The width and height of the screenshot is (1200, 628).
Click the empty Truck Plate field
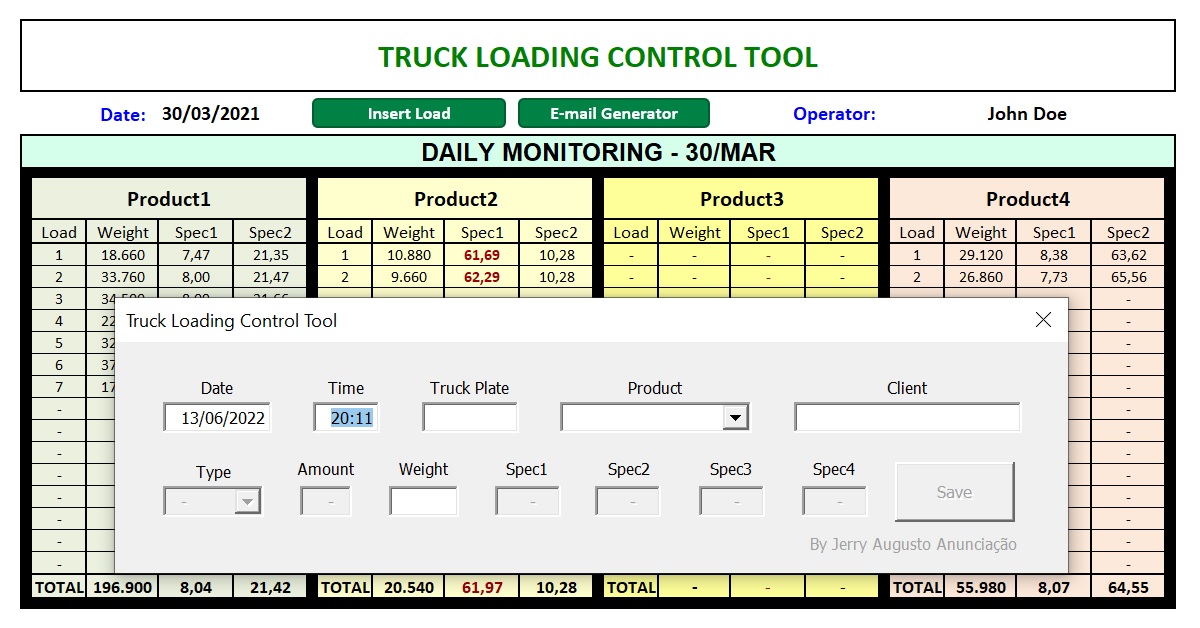pos(469,417)
